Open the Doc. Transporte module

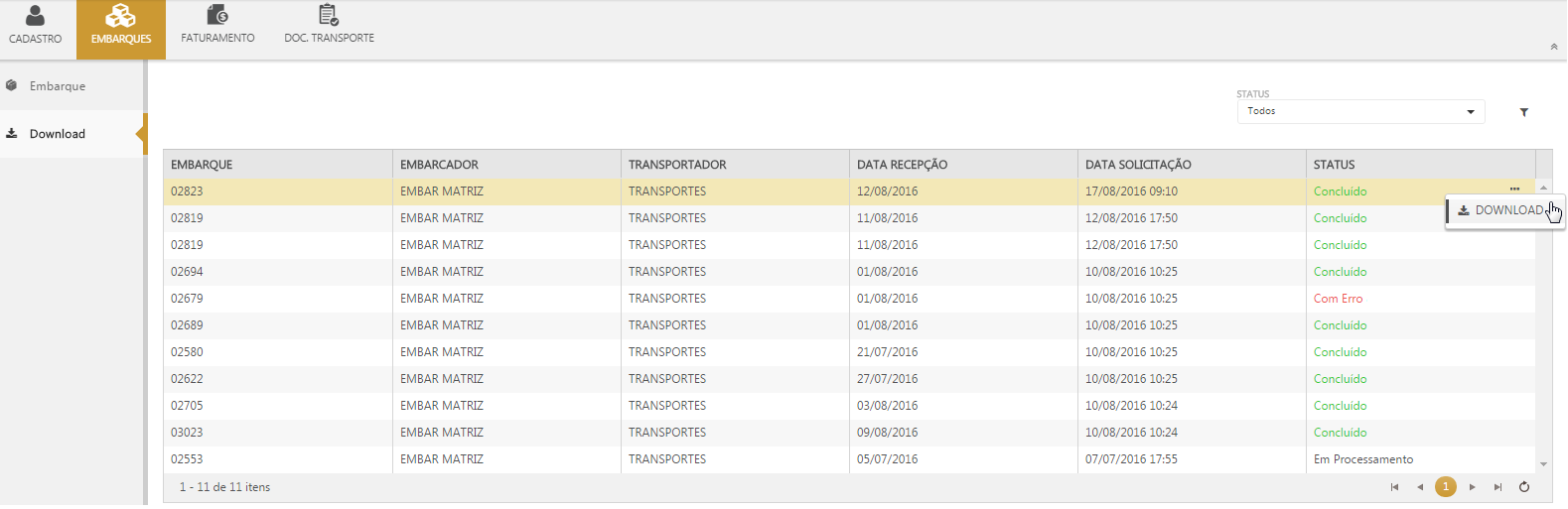click(329, 27)
